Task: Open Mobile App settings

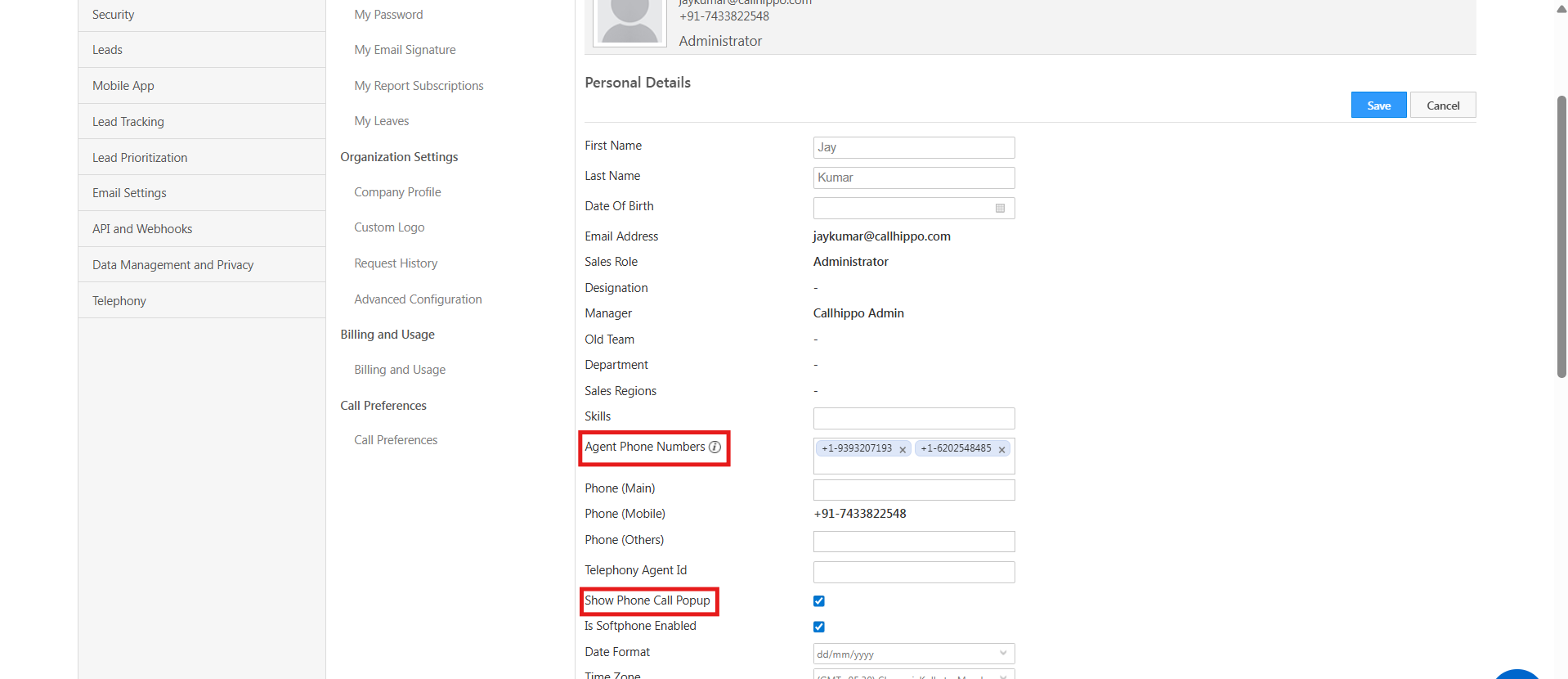Action: coord(202,86)
